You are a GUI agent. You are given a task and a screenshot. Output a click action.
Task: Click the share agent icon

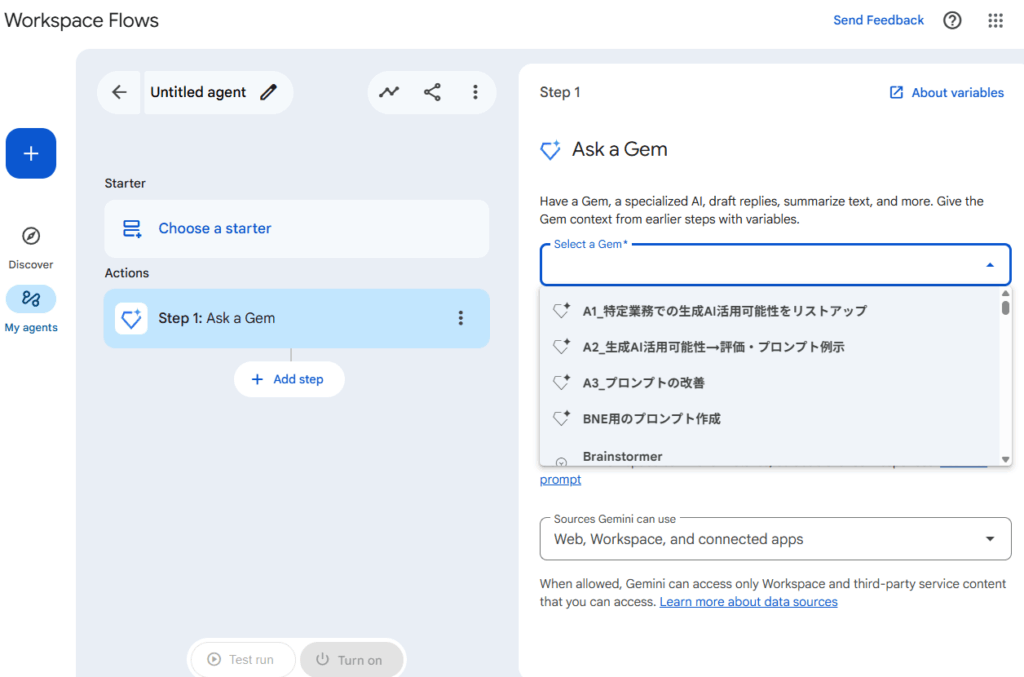click(x=432, y=92)
